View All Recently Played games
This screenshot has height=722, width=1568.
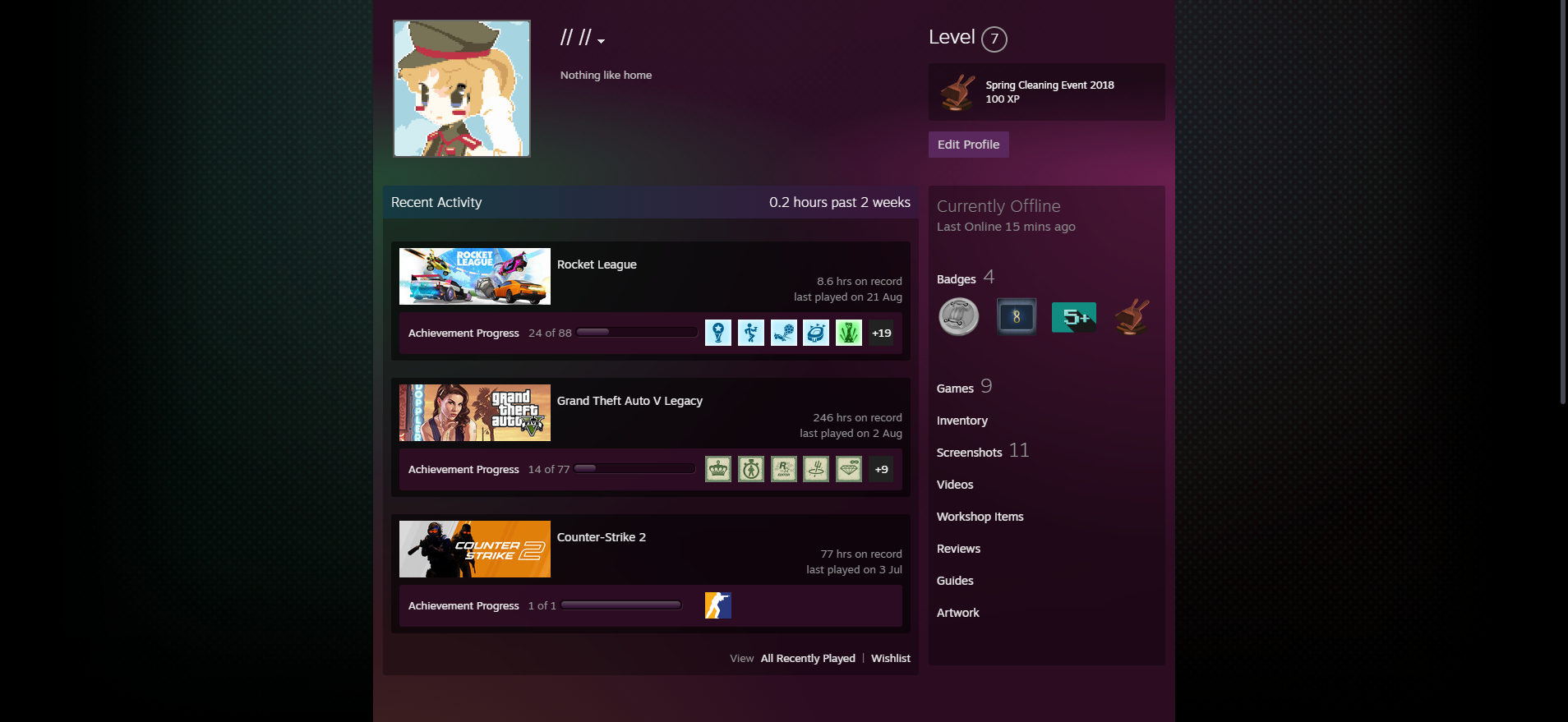808,659
